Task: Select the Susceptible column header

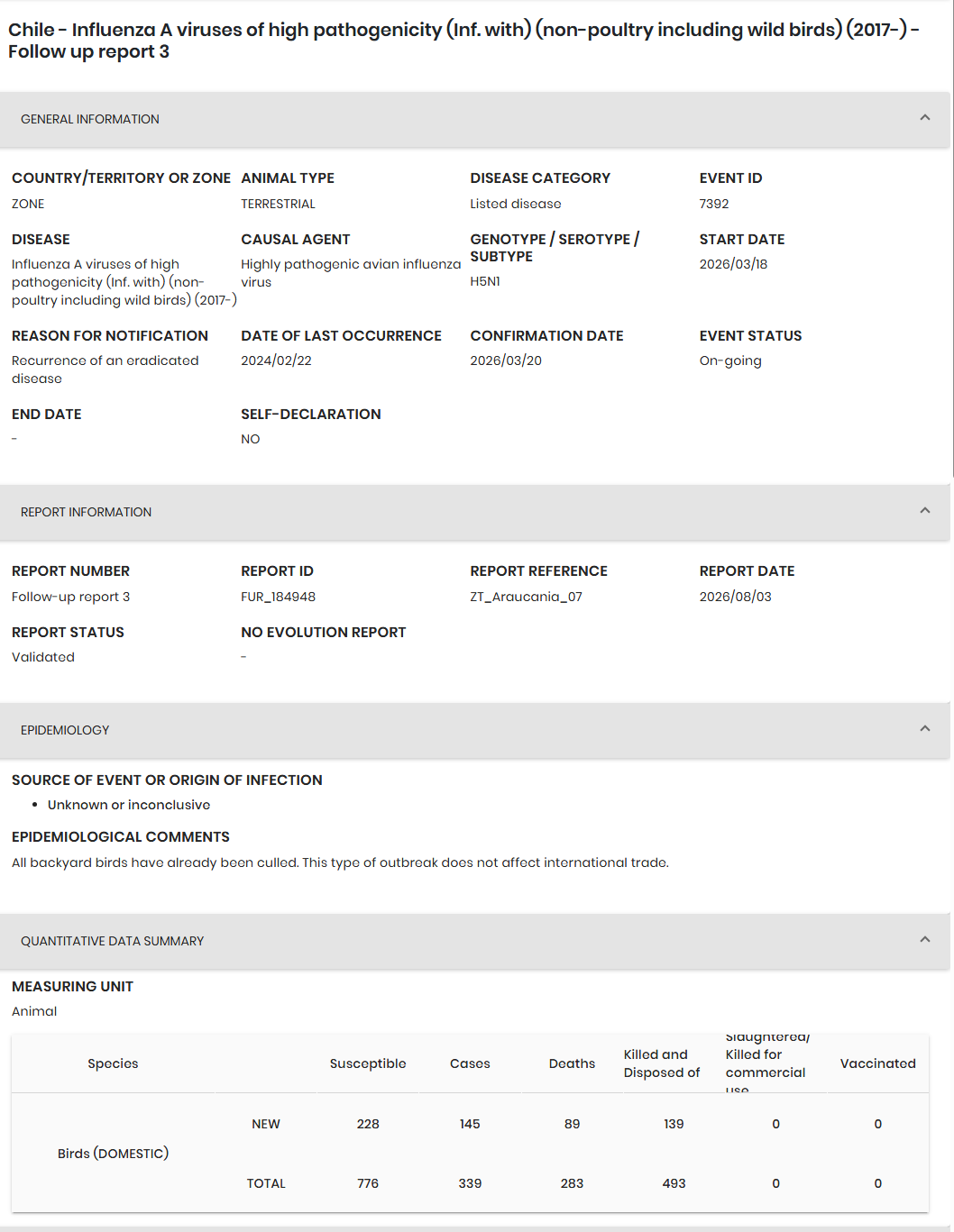Action: [368, 1063]
